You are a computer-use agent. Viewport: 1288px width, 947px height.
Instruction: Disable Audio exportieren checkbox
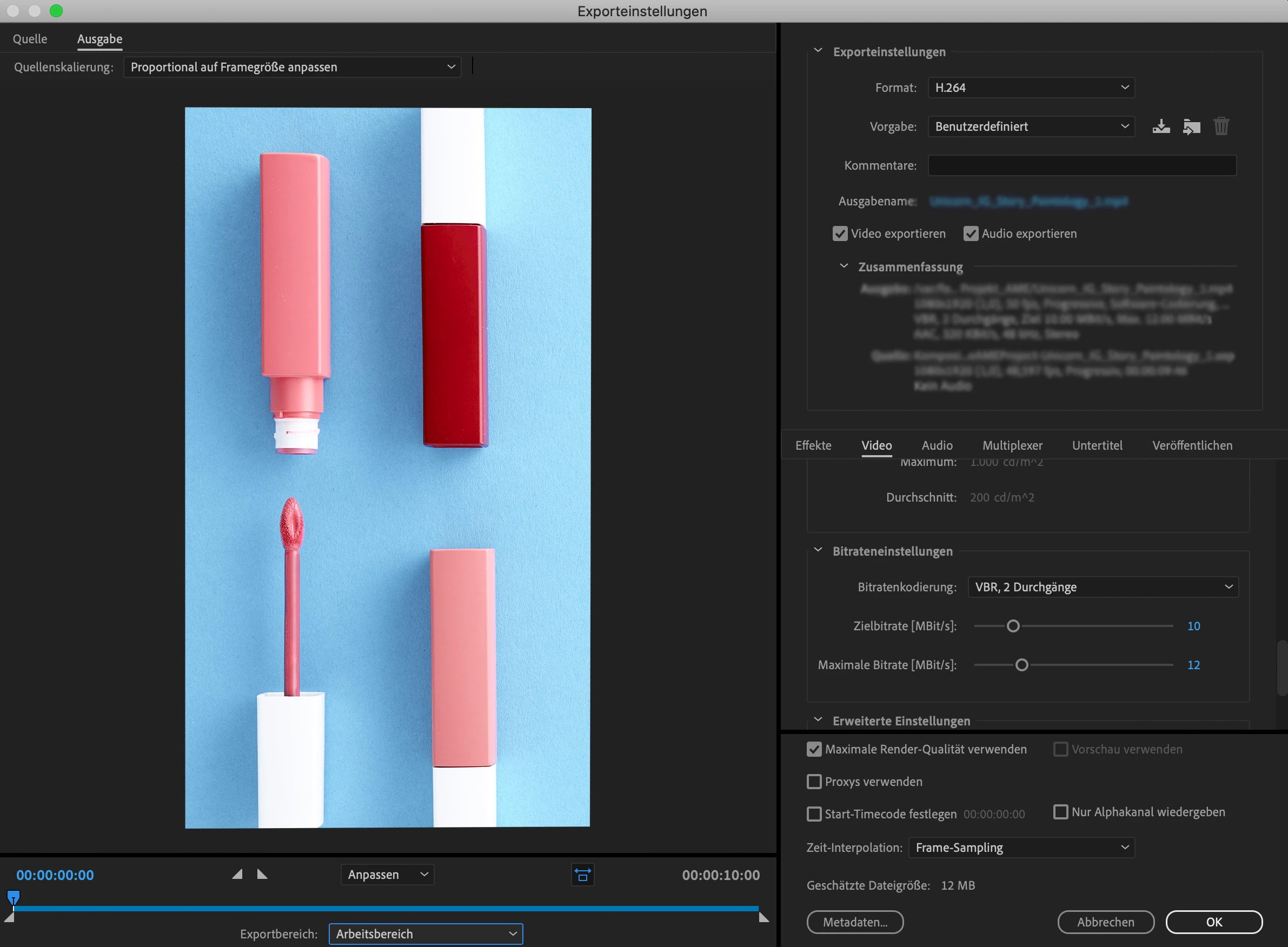pyautogui.click(x=971, y=234)
